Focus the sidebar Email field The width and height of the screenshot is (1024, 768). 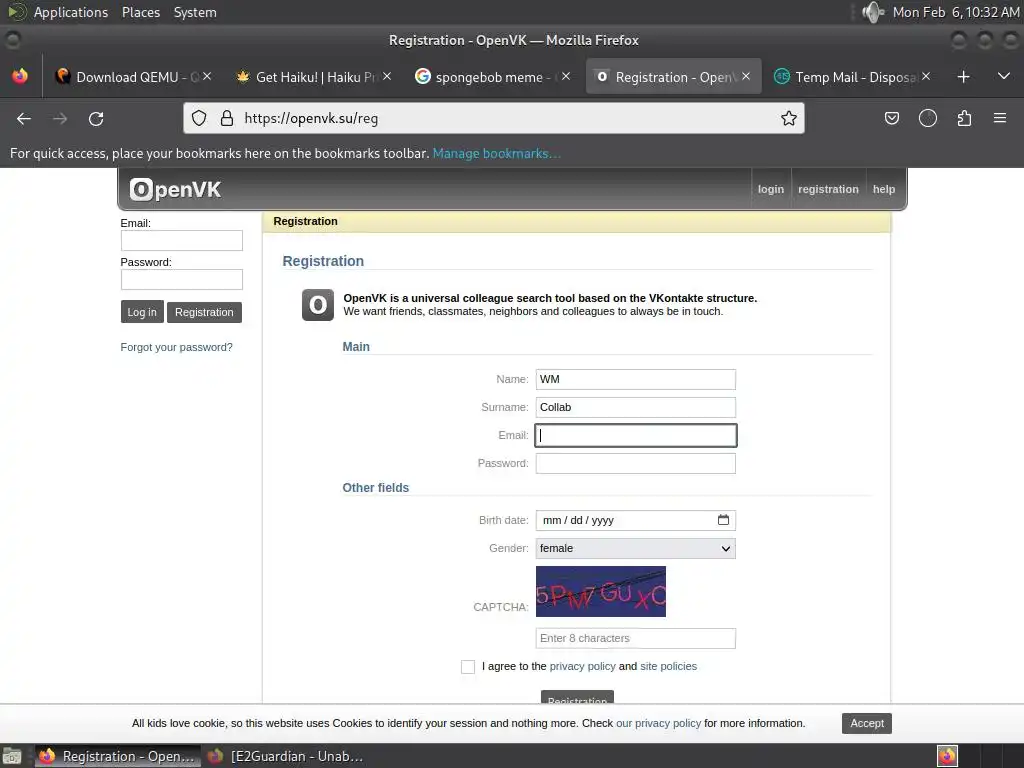click(x=182, y=240)
